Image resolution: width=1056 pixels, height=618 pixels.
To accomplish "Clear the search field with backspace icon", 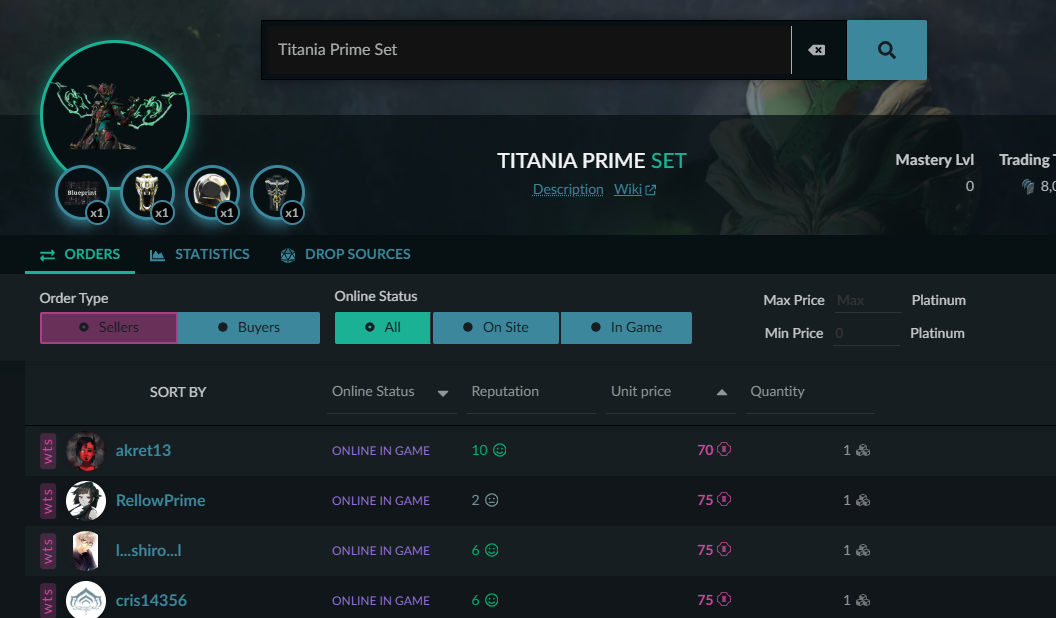I will 816,50.
